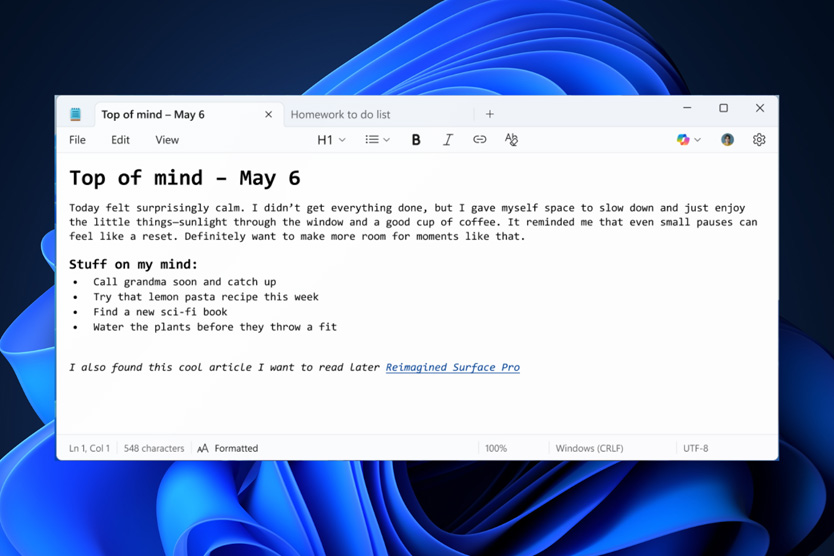Add a new tab with plus button

point(490,114)
